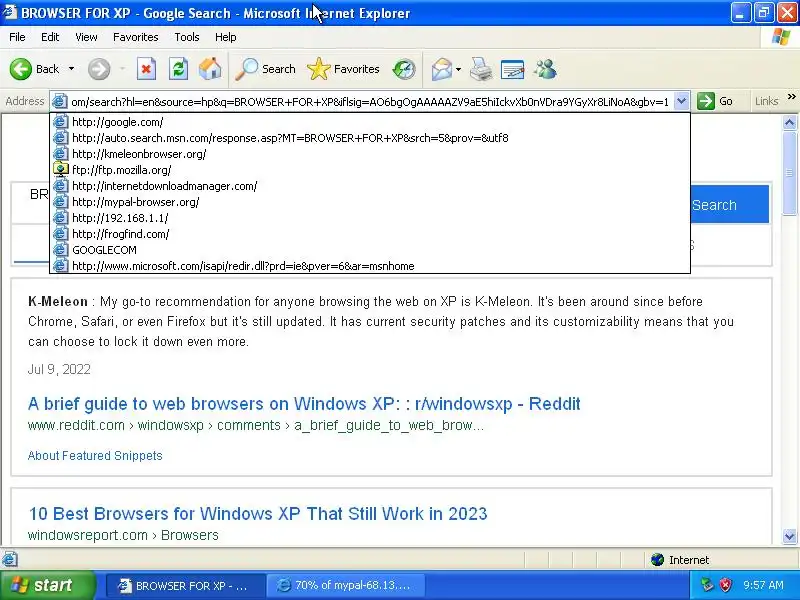Open the Messenger people icon
Screen dimensions: 800x600
tap(545, 69)
